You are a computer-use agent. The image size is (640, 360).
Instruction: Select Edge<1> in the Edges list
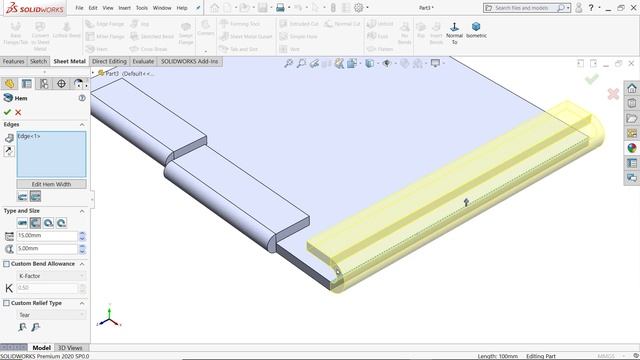pyautogui.click(x=29, y=136)
